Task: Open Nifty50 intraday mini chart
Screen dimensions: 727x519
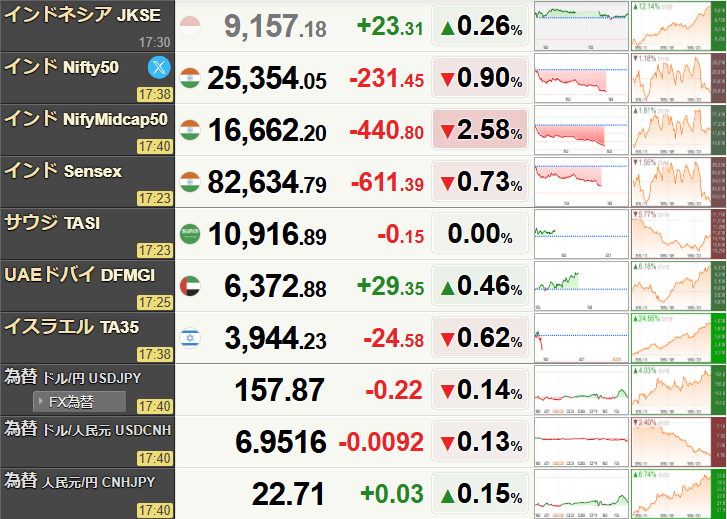Action: 581,78
